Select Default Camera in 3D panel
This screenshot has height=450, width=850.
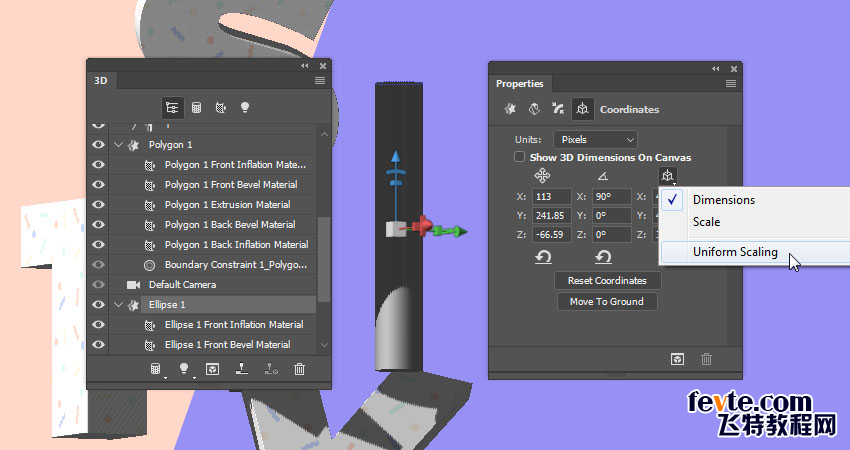182,285
